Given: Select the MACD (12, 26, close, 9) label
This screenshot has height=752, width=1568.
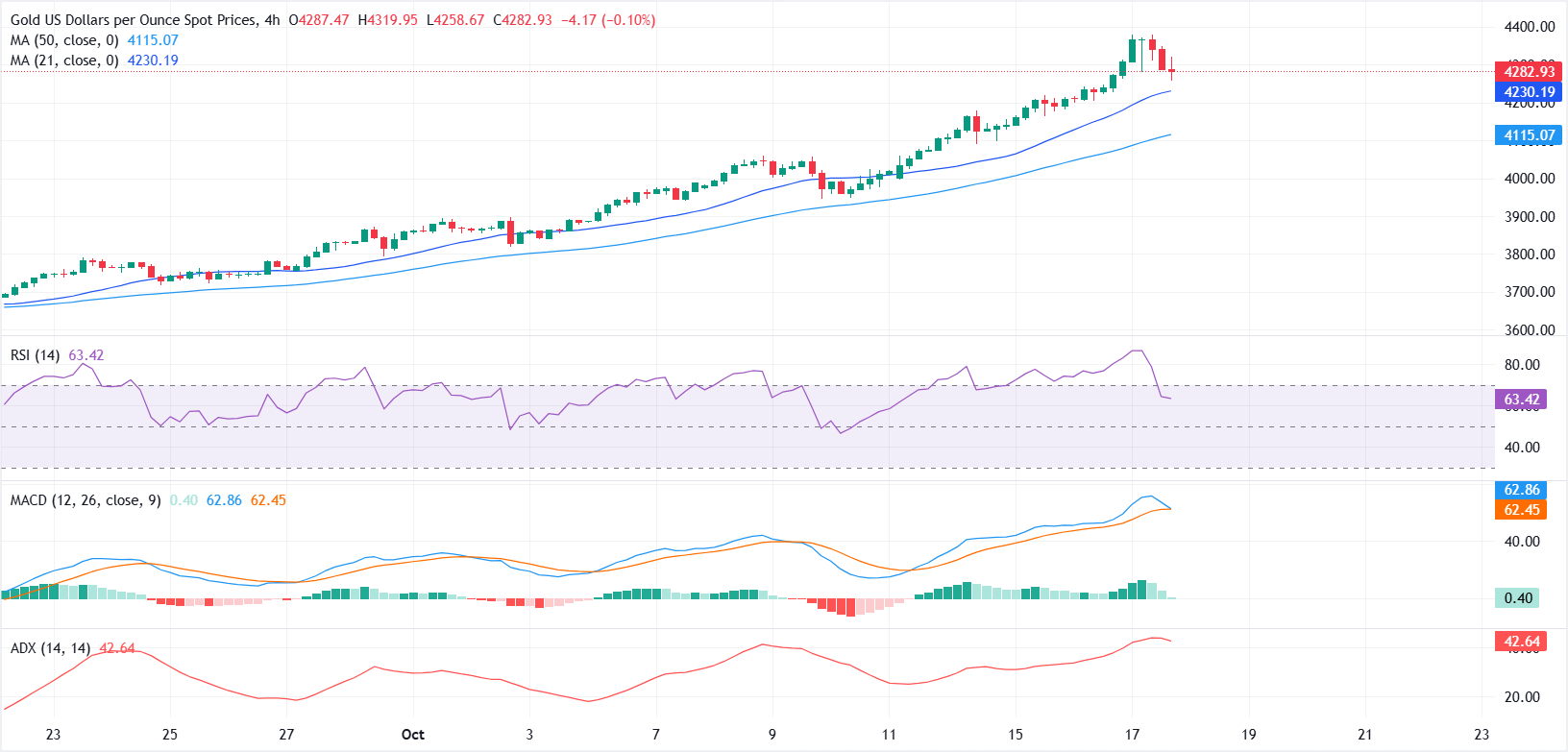Looking at the screenshot, I should coord(86,500).
